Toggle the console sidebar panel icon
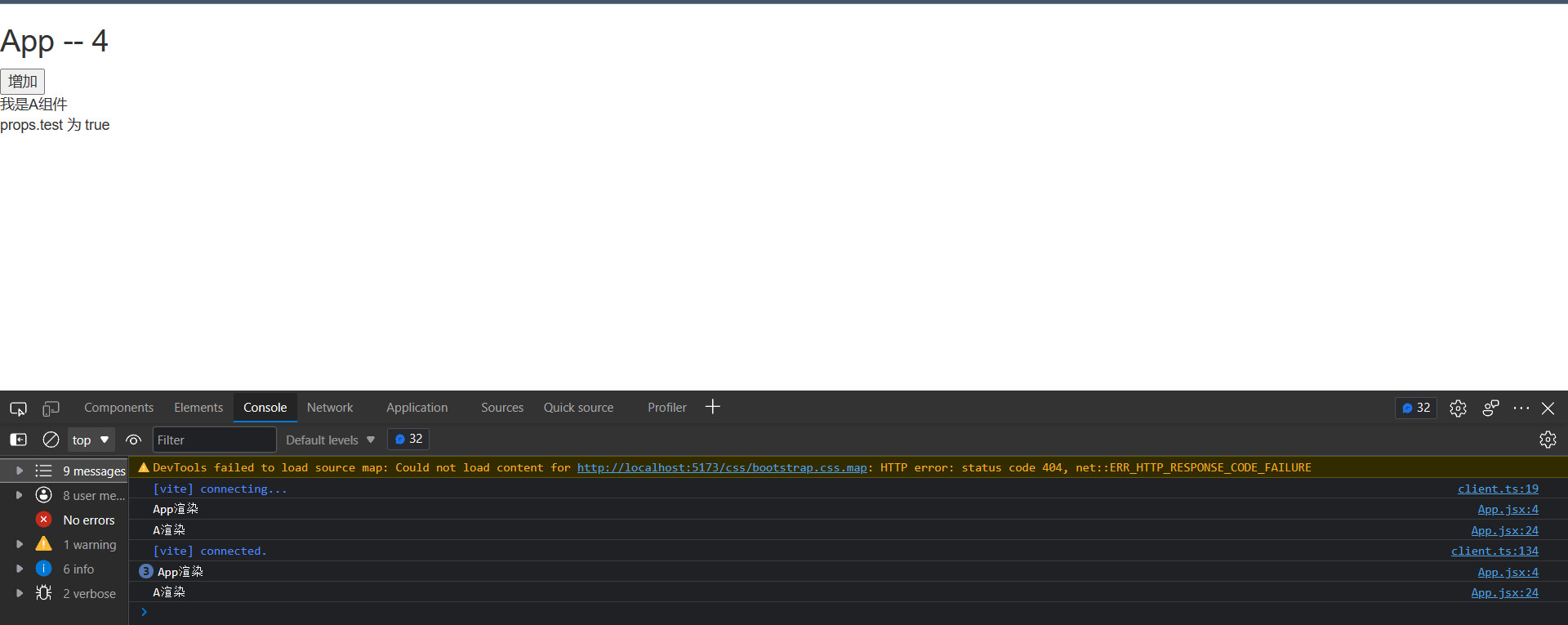This screenshot has height=625, width=1568. pyautogui.click(x=18, y=440)
